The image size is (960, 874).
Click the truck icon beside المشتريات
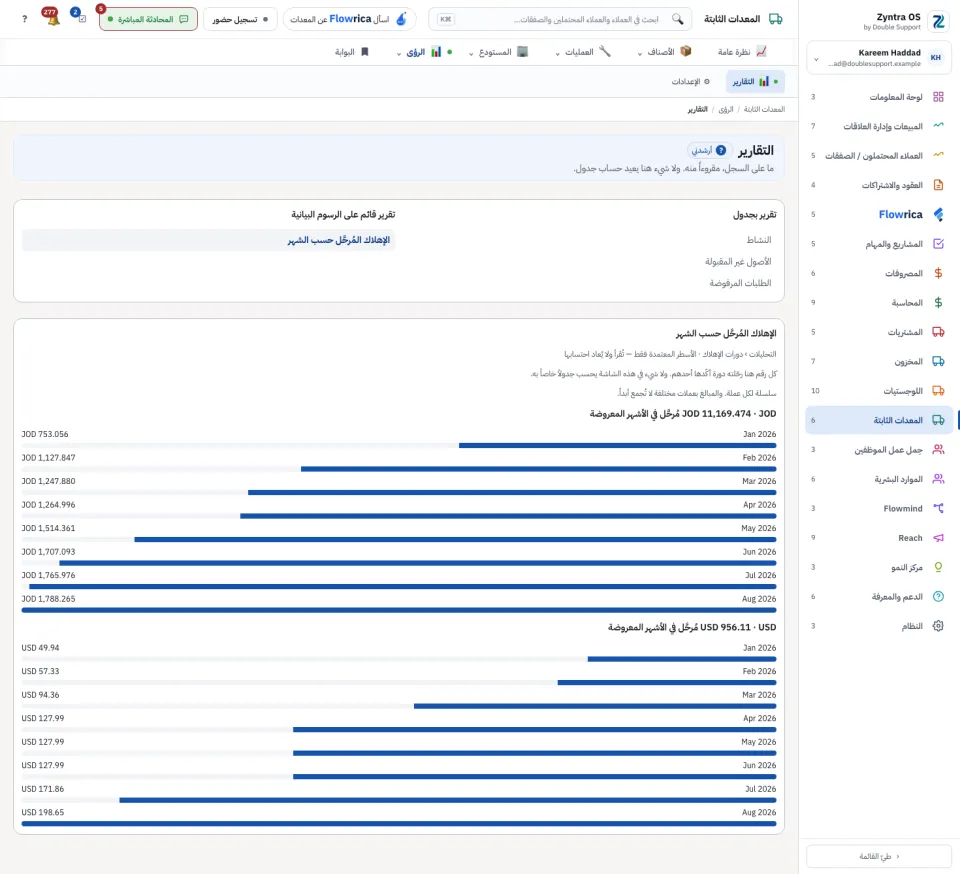938,332
